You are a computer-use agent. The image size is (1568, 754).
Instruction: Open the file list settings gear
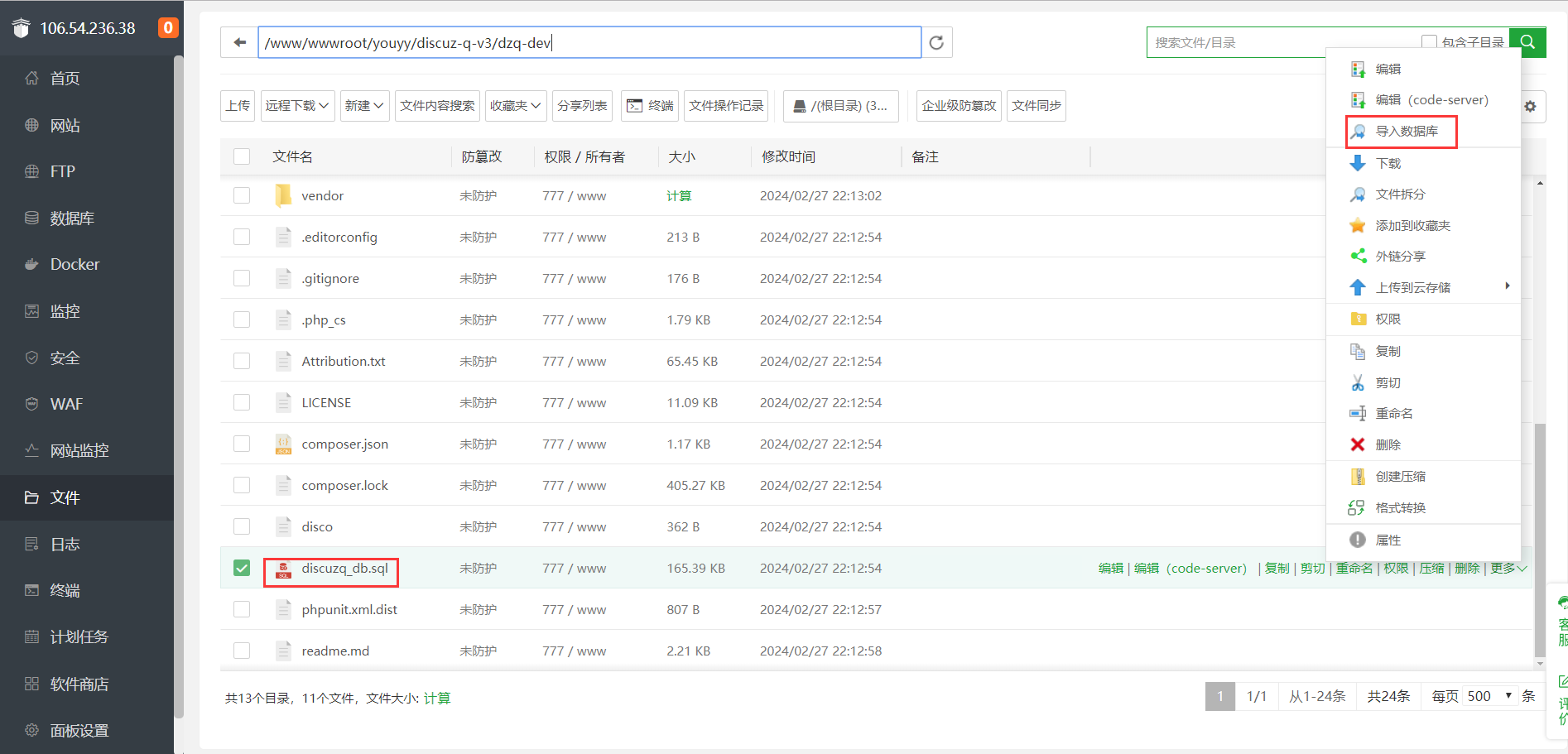coord(1530,106)
